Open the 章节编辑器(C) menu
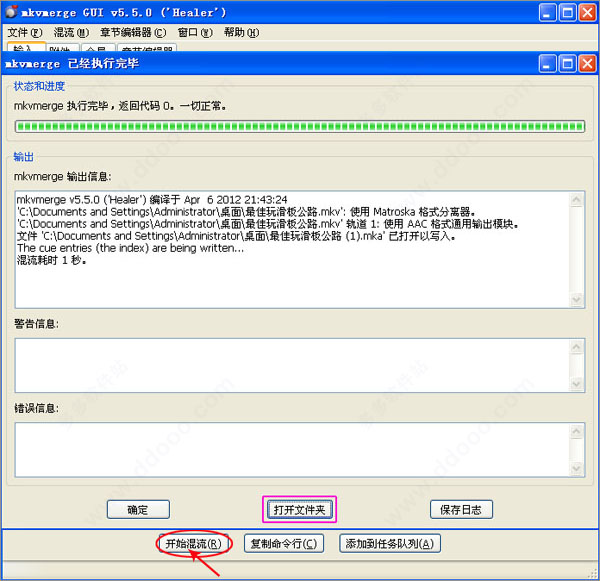This screenshot has width=600, height=581. point(133,33)
